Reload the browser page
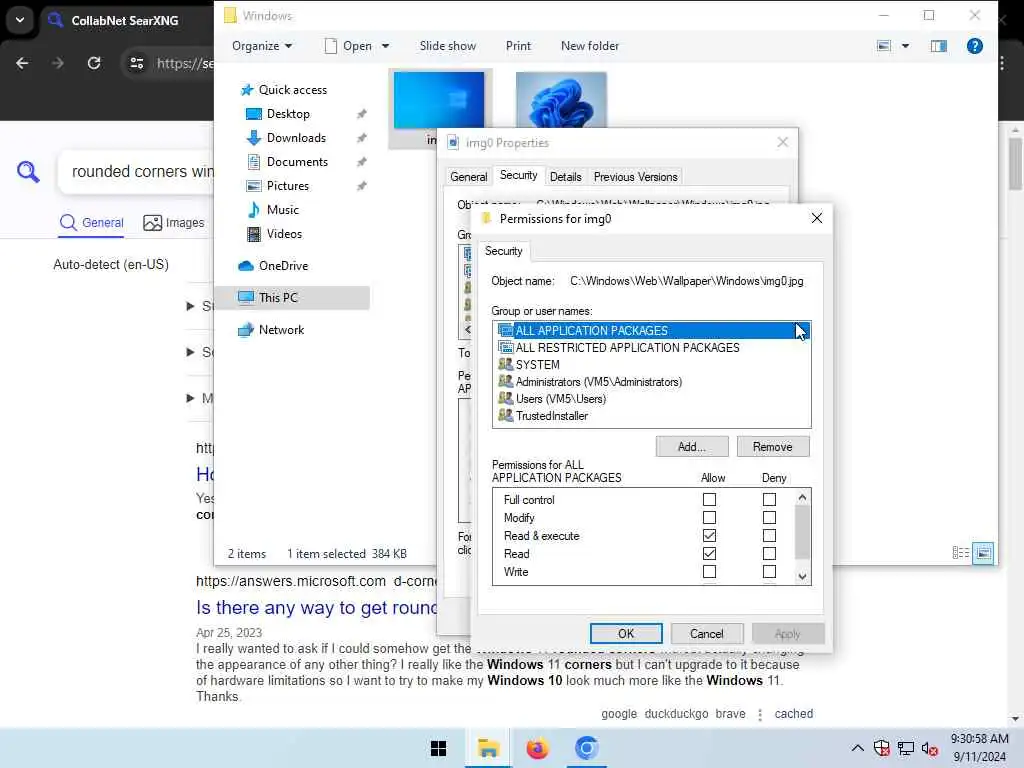The width and height of the screenshot is (1024, 768). click(x=94, y=63)
